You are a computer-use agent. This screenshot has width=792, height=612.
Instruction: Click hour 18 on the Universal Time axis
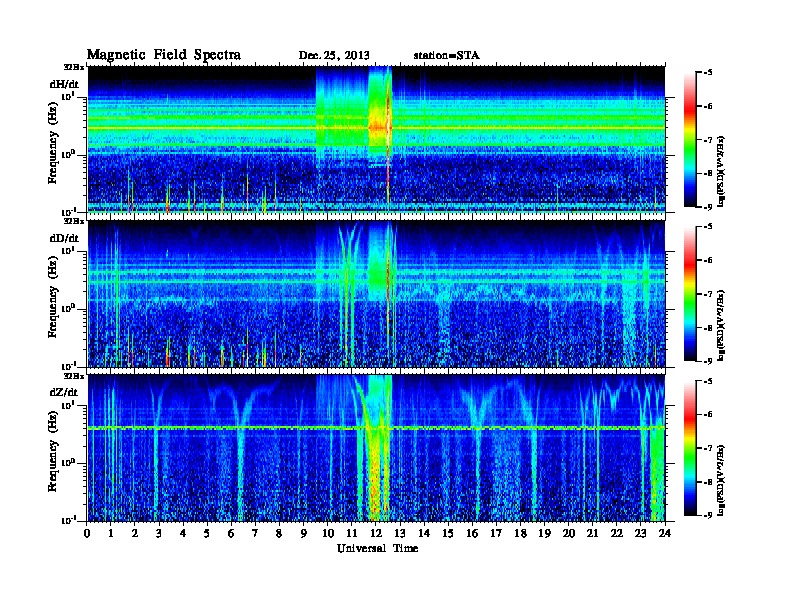tap(520, 533)
